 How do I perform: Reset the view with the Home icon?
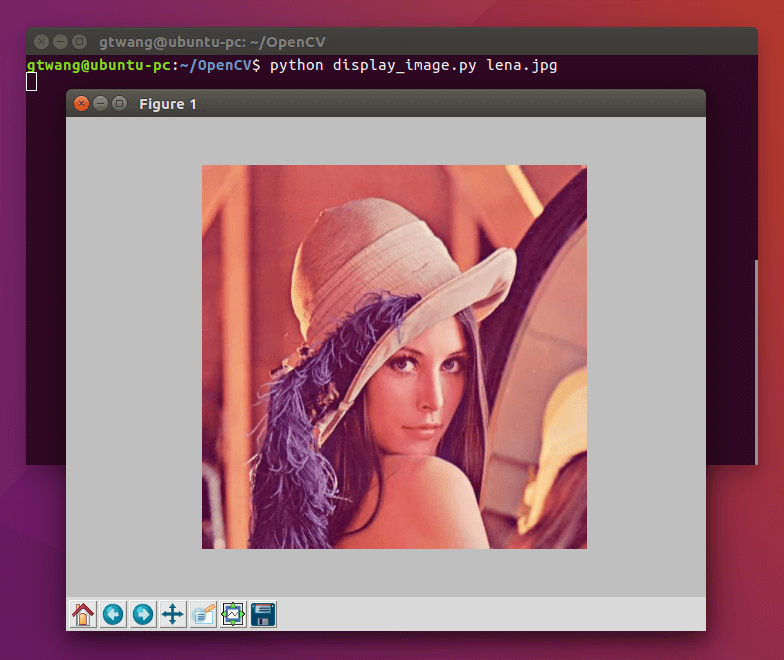[83, 614]
